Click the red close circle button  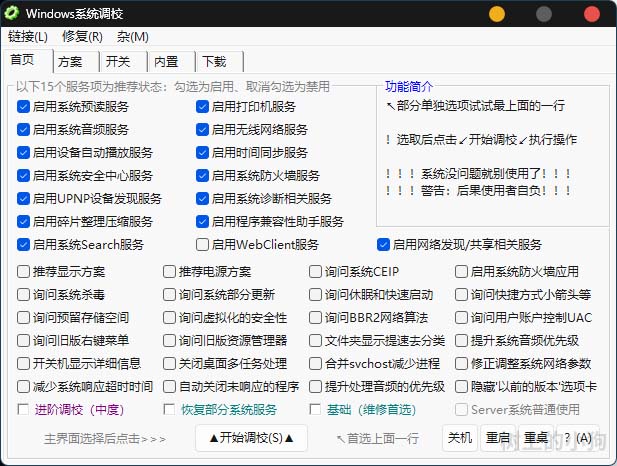coord(591,14)
